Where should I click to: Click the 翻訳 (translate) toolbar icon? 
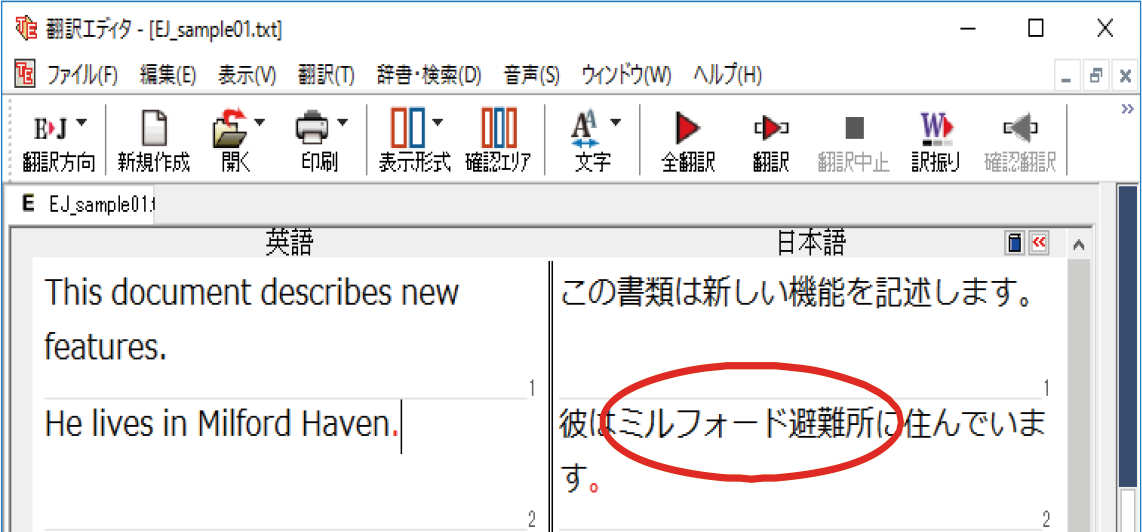pyautogui.click(x=770, y=129)
